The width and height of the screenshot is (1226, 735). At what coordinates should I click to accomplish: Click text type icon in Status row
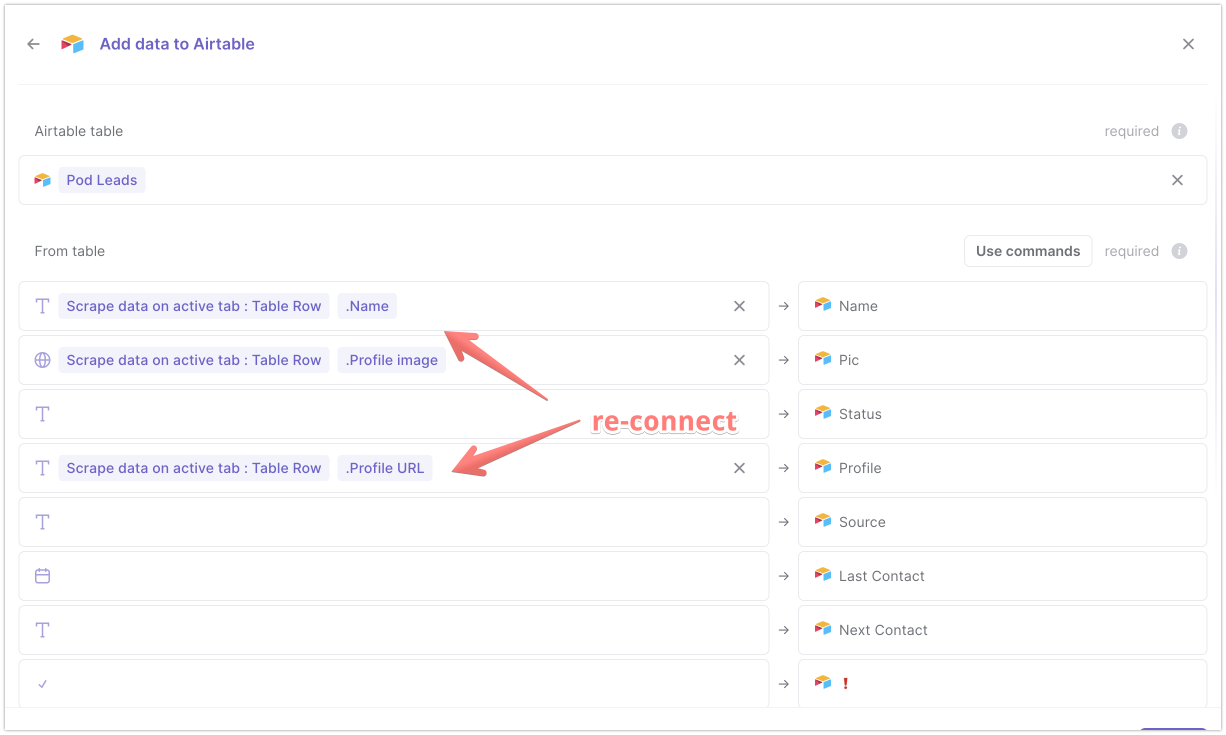click(x=42, y=414)
